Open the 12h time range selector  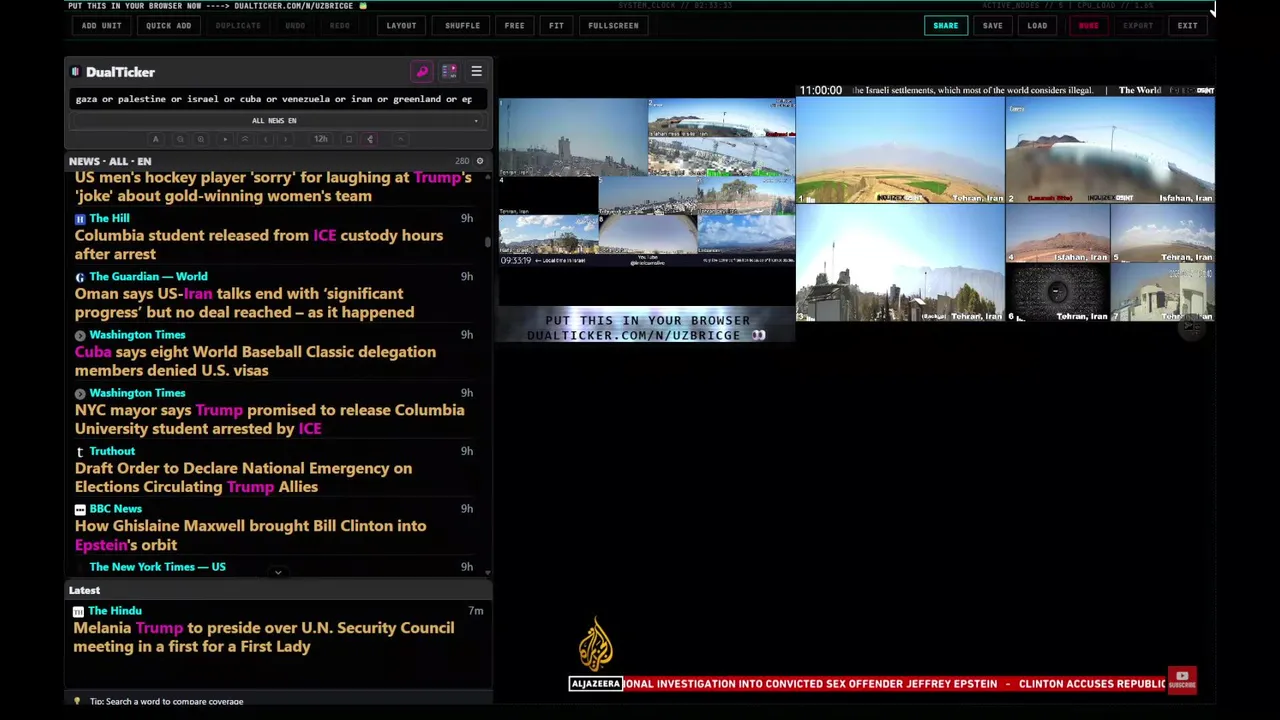(x=321, y=139)
